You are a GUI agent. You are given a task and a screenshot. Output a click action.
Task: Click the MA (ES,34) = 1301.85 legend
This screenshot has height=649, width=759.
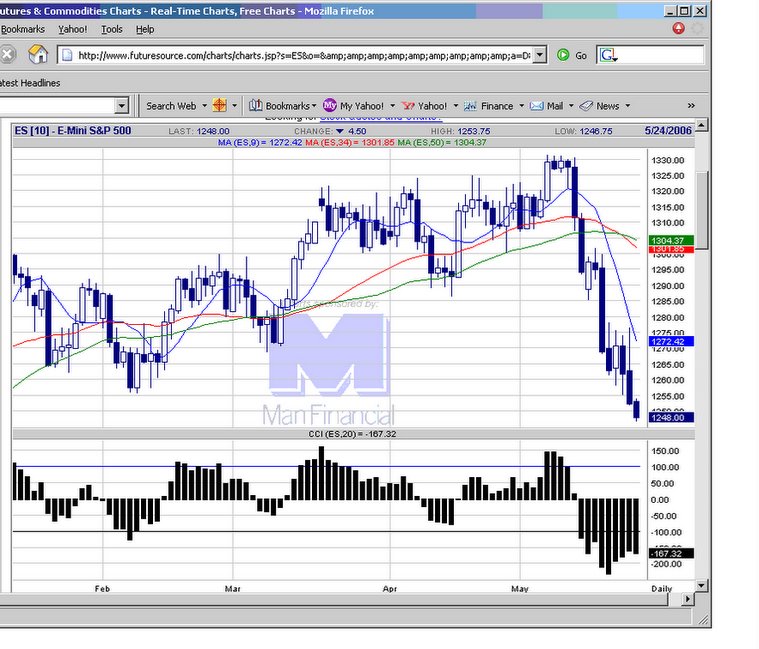coord(350,143)
